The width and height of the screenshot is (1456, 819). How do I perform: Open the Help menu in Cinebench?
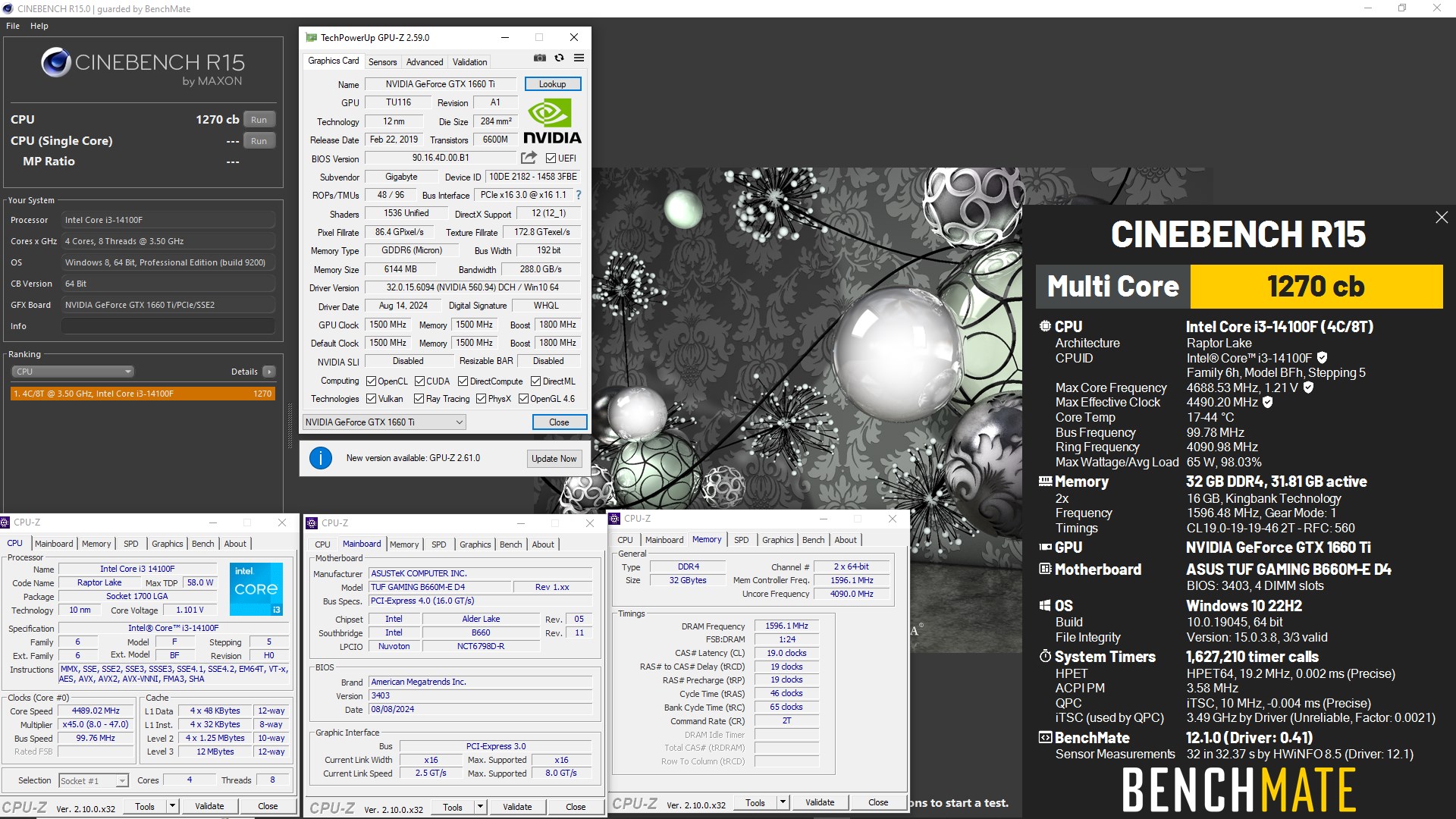pos(39,26)
